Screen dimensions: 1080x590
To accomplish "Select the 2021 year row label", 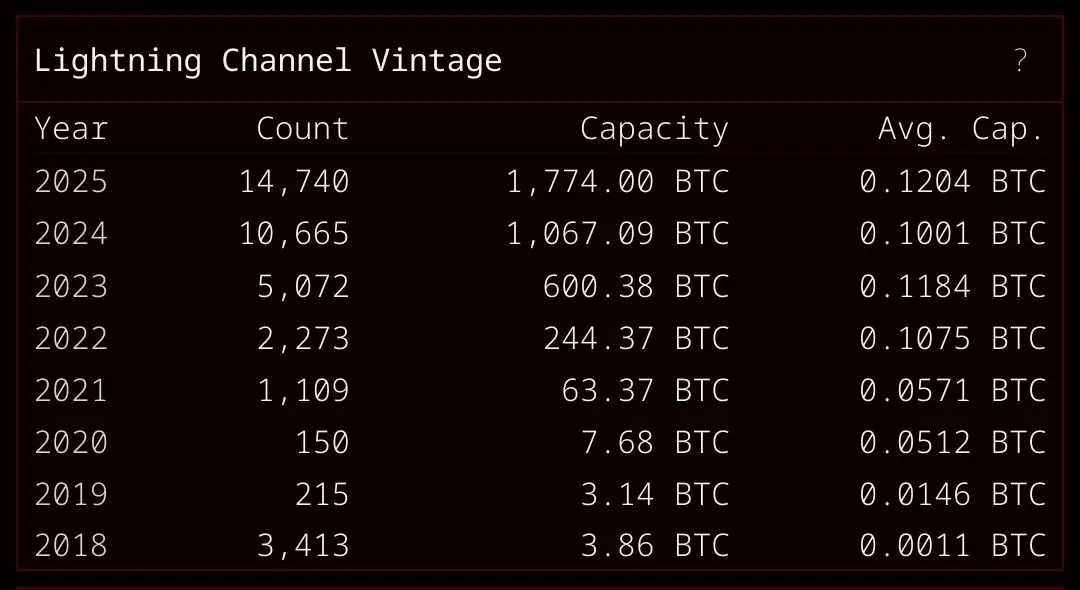I will point(71,390).
